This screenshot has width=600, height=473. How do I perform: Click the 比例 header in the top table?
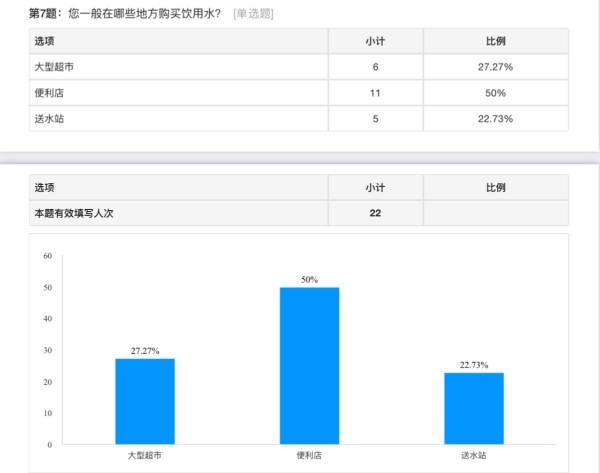(x=496, y=41)
